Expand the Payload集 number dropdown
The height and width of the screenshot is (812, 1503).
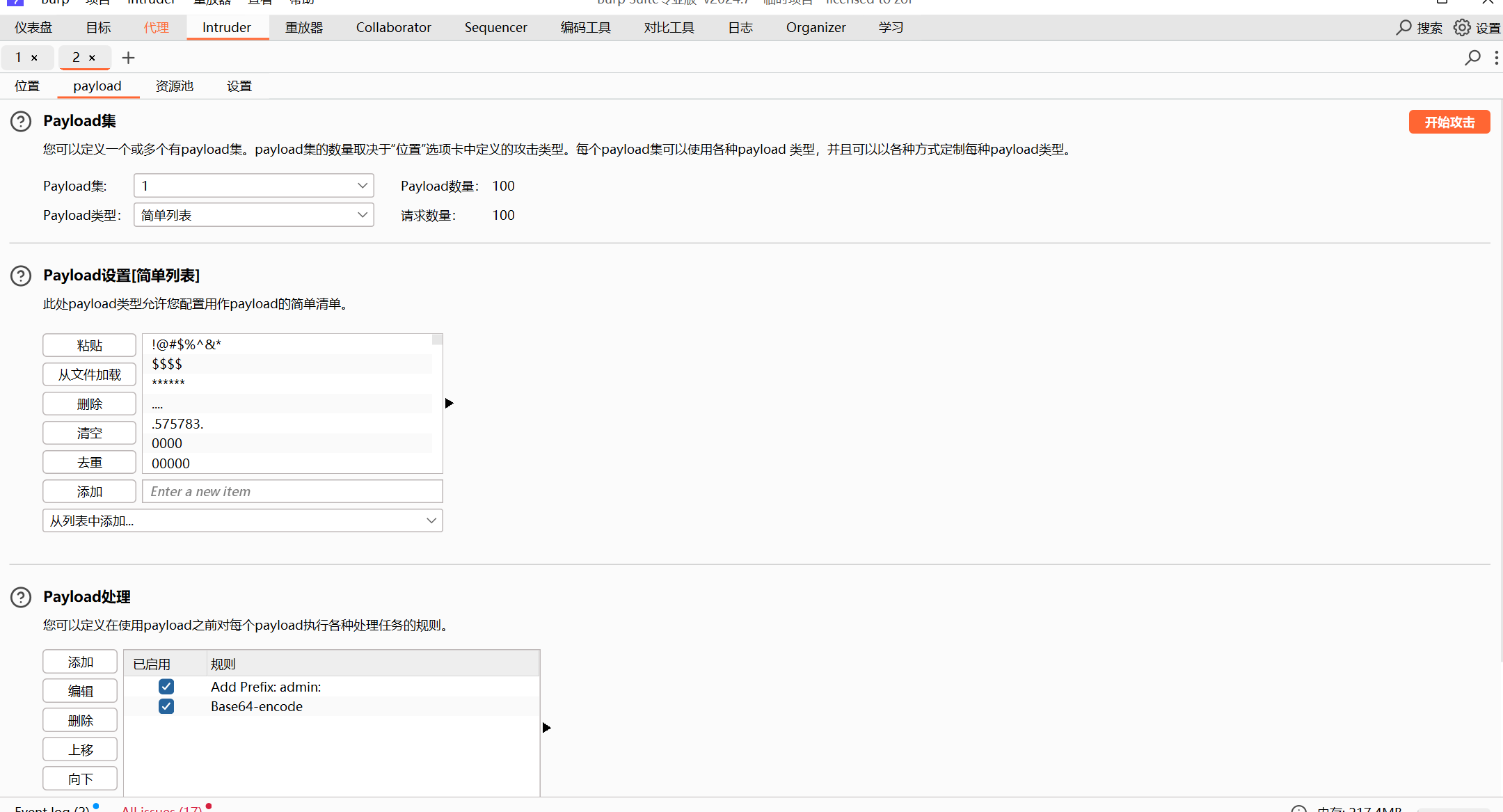[x=253, y=186]
